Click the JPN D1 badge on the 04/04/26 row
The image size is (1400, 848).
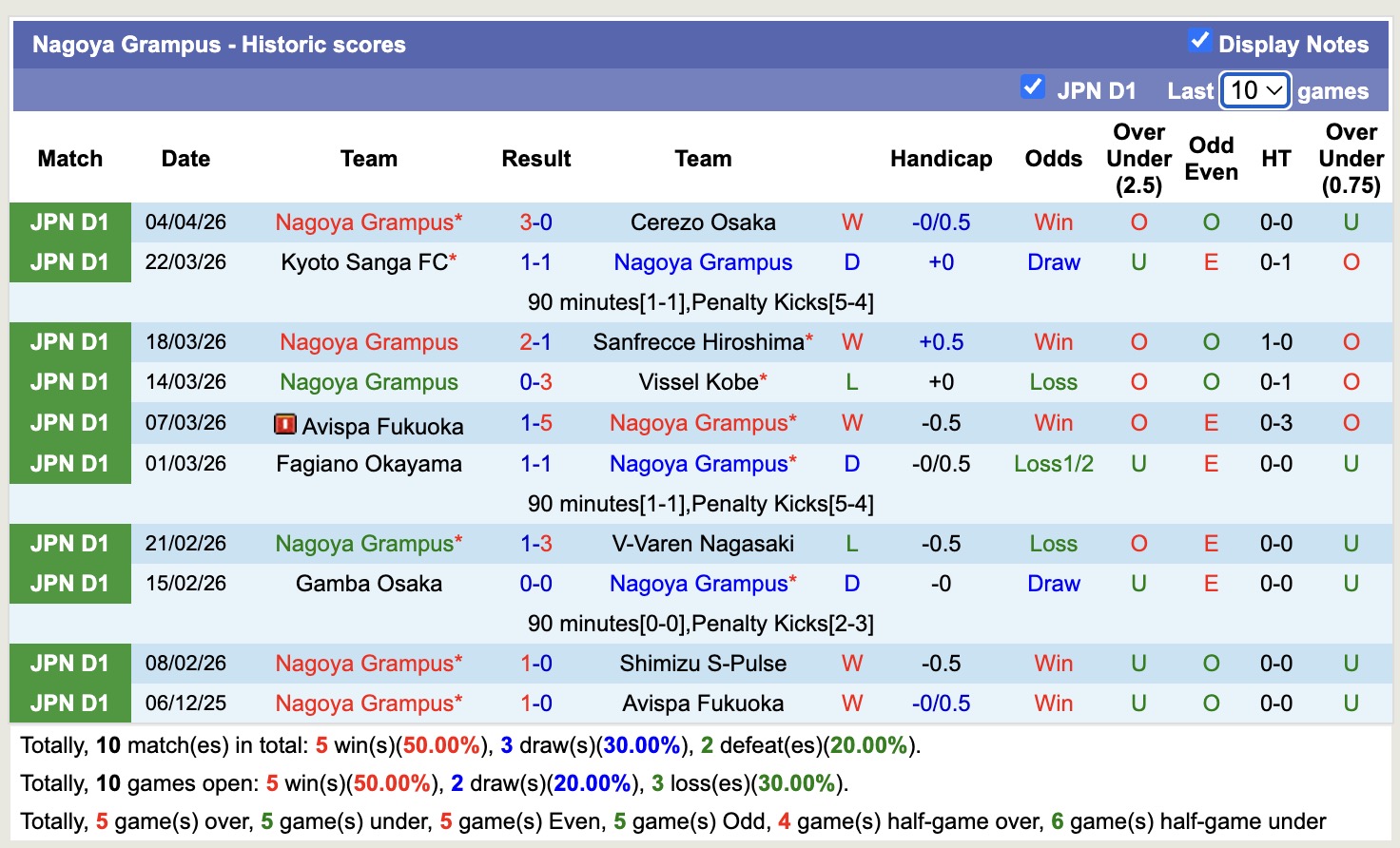(69, 222)
